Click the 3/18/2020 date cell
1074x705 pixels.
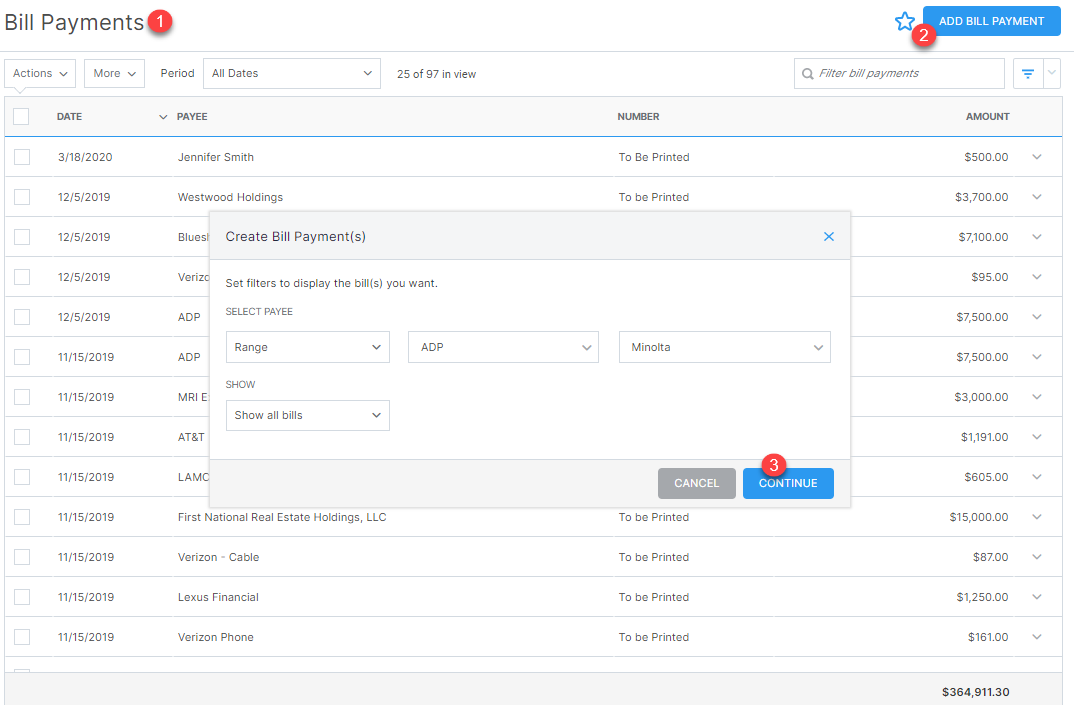click(85, 157)
